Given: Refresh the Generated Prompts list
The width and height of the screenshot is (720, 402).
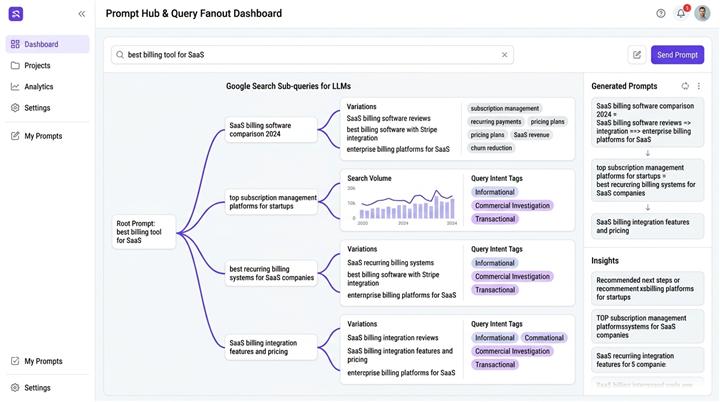Looking at the screenshot, I should 685,86.
